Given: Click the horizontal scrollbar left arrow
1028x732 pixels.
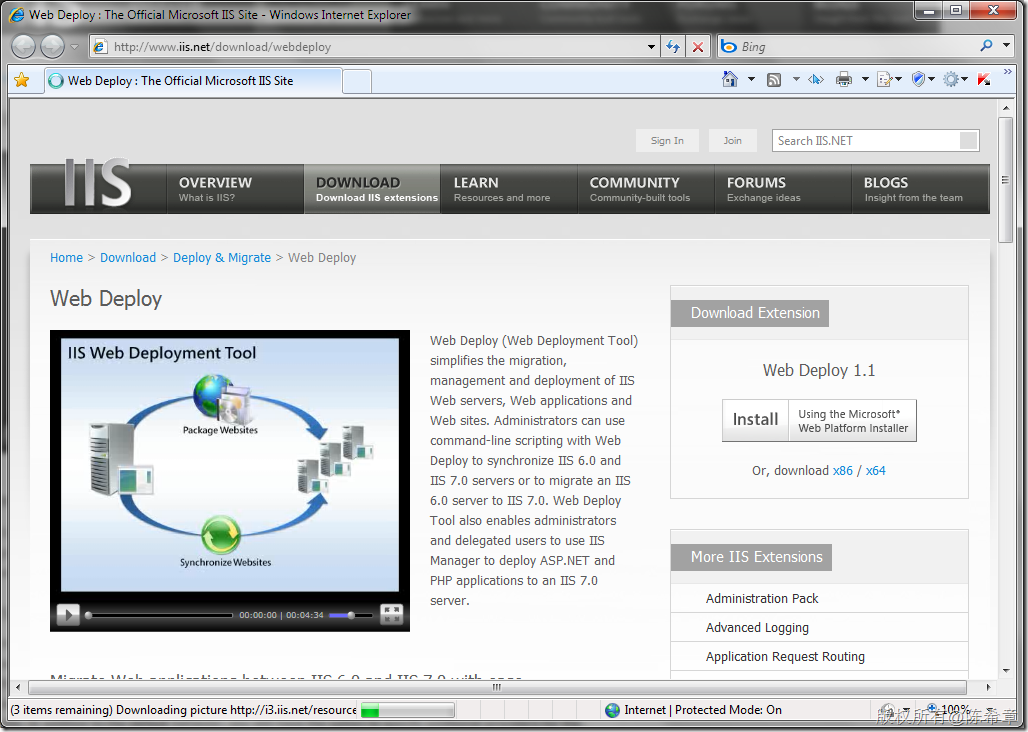Looking at the screenshot, I should click(18, 687).
